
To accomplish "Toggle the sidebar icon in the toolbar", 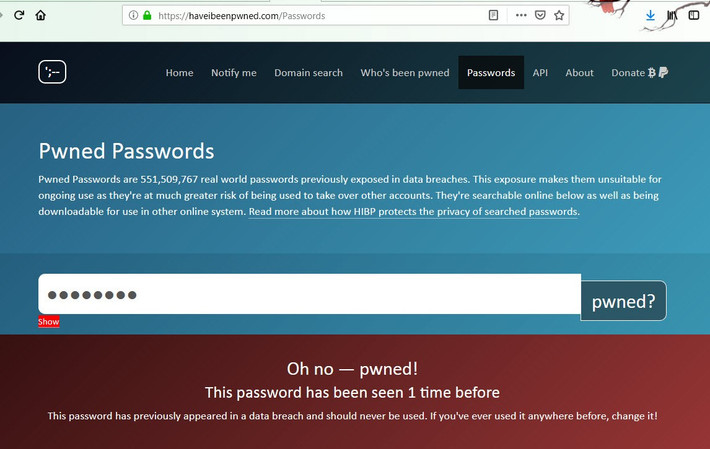I will point(694,15).
